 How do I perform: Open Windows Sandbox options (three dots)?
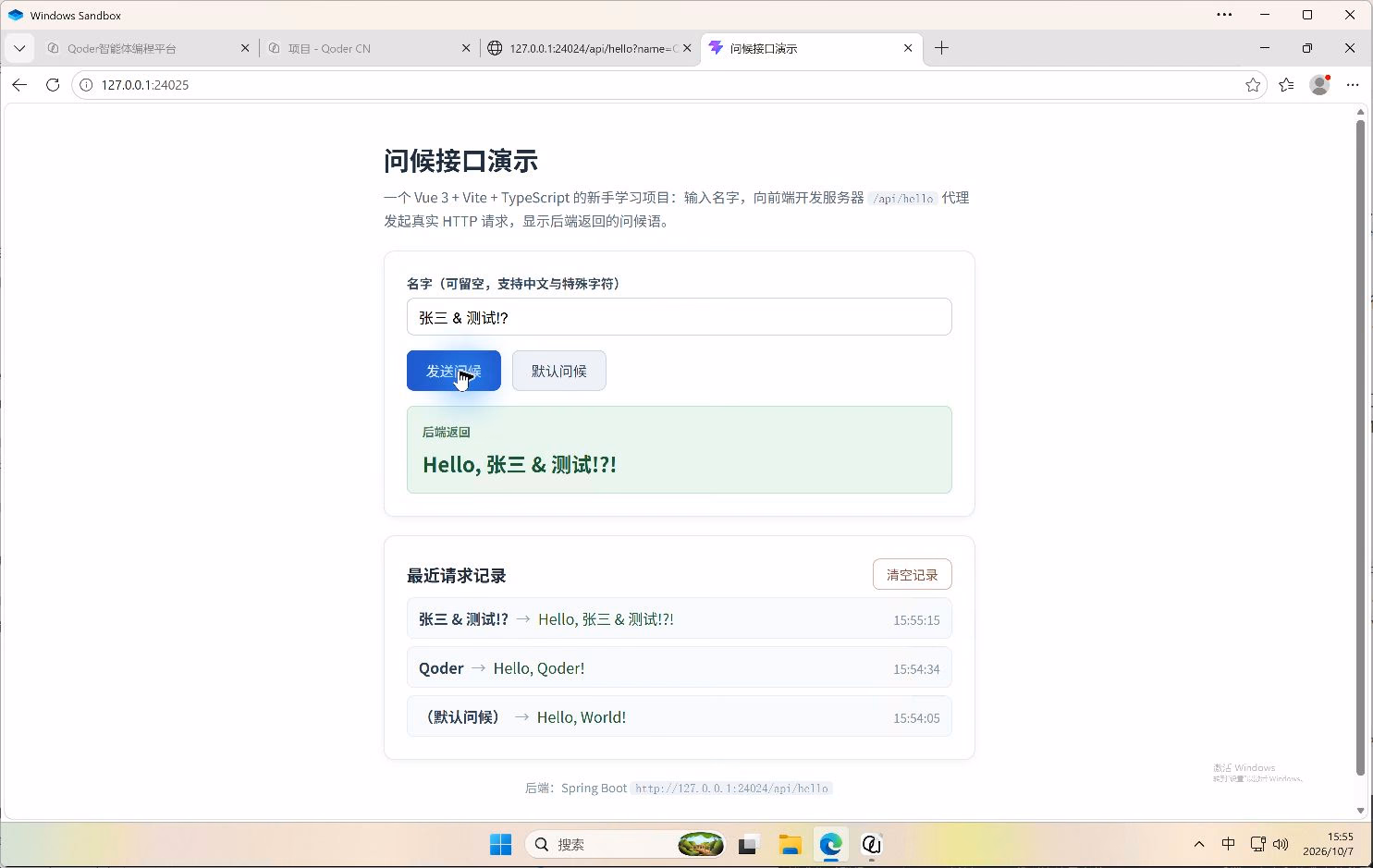tap(1224, 15)
